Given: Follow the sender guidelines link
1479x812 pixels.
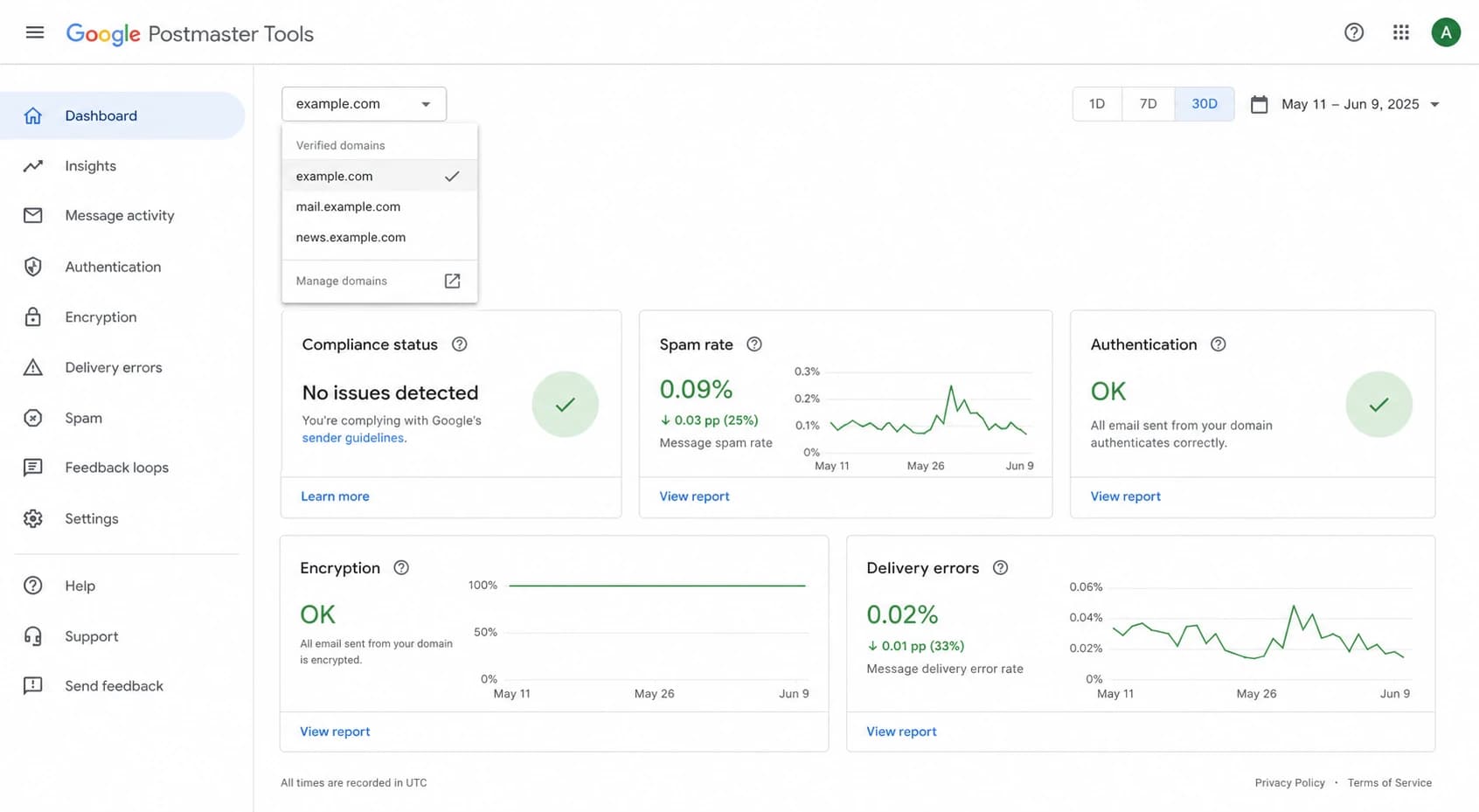Looking at the screenshot, I should pos(353,438).
